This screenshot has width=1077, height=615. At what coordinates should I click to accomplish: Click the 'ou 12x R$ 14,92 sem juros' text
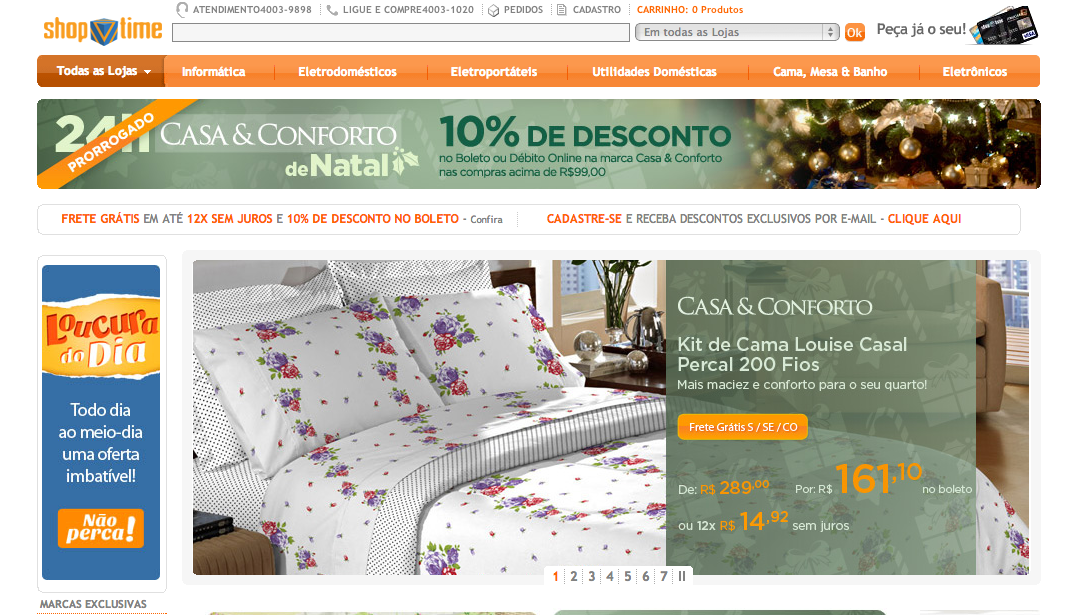tap(764, 522)
